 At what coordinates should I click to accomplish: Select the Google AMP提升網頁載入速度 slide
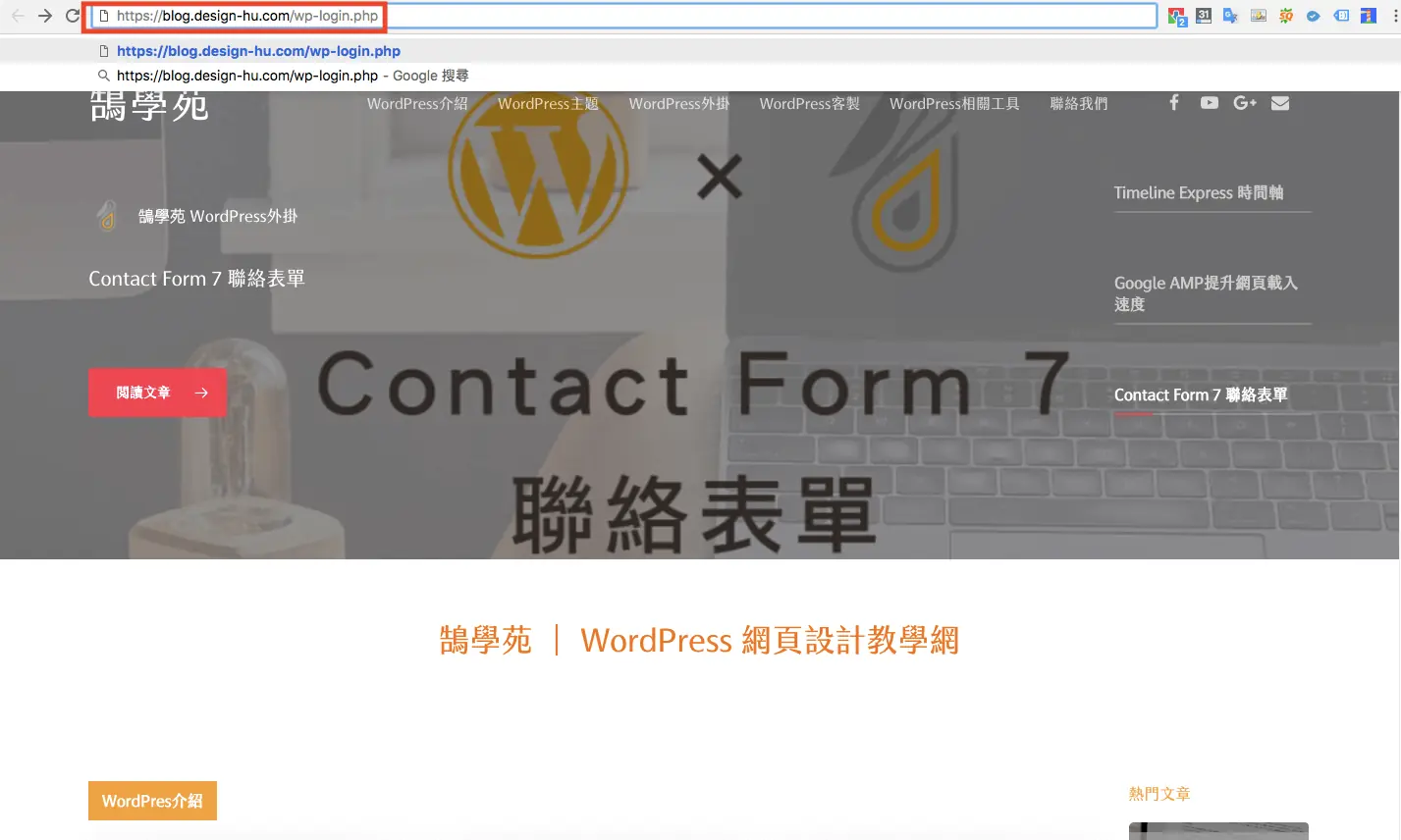(1206, 293)
